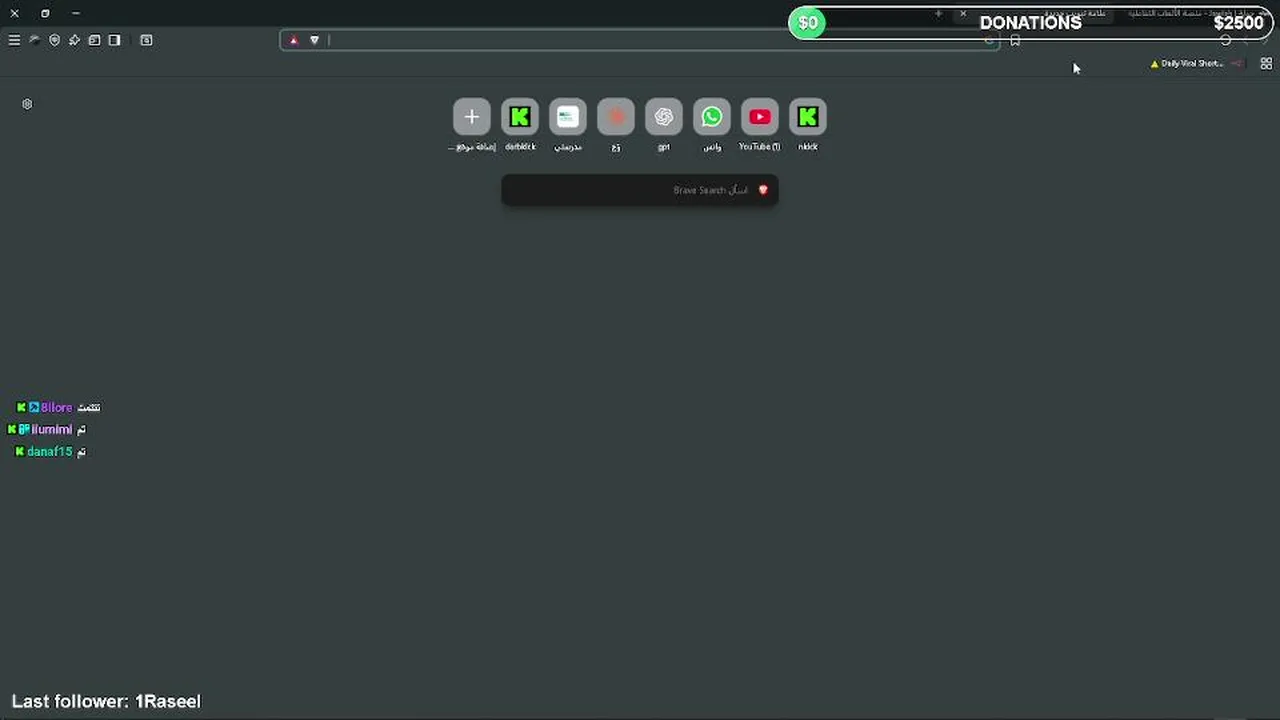The image size is (1280, 720).
Task: Click the new tab plus button
Action: [x=938, y=14]
